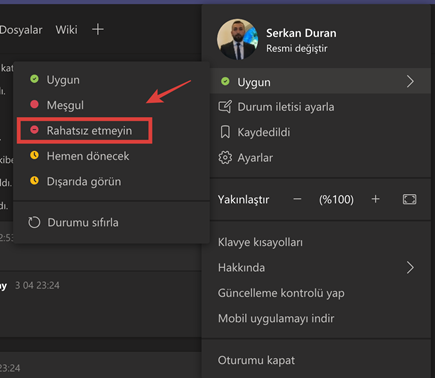435x378 pixels.
Task: Click Serkan Duran profile picture
Action: pos(237,39)
